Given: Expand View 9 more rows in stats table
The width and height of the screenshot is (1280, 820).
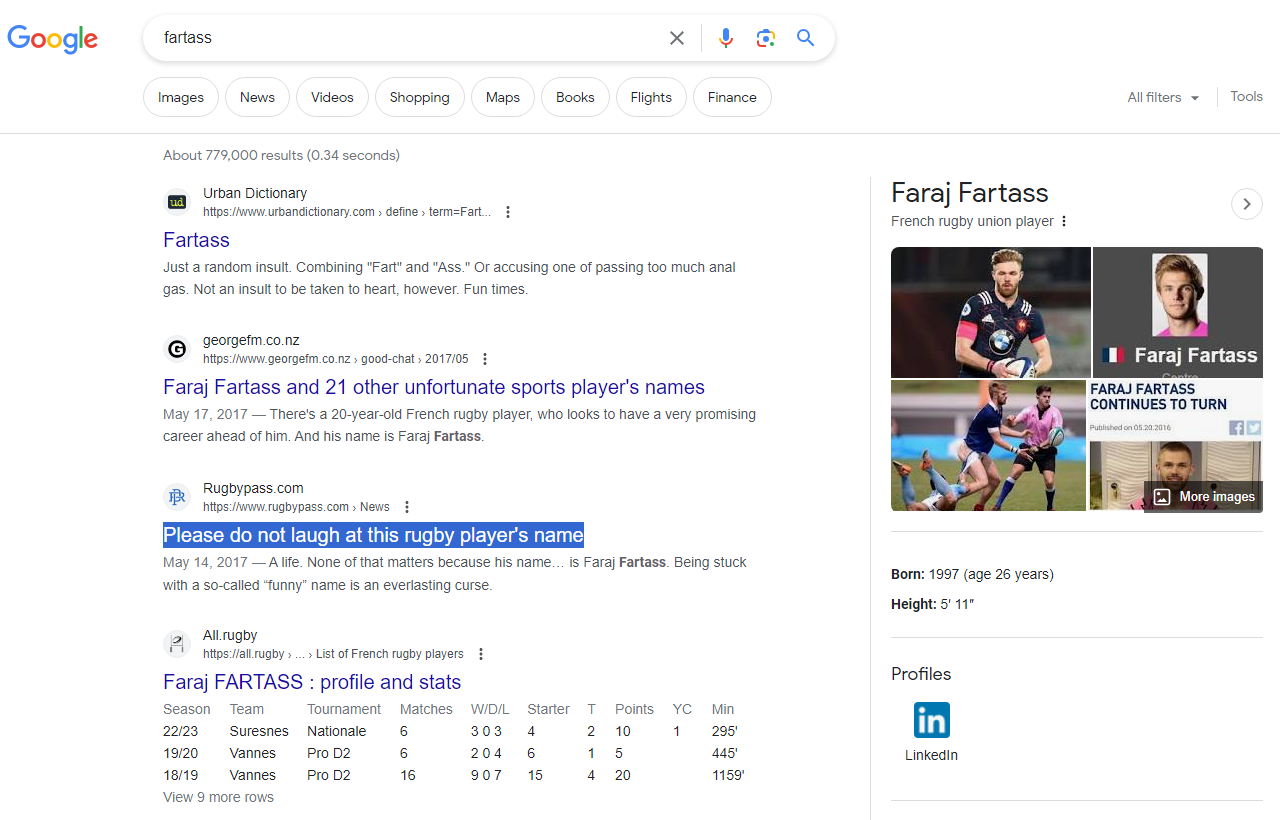Looking at the screenshot, I should (218, 797).
